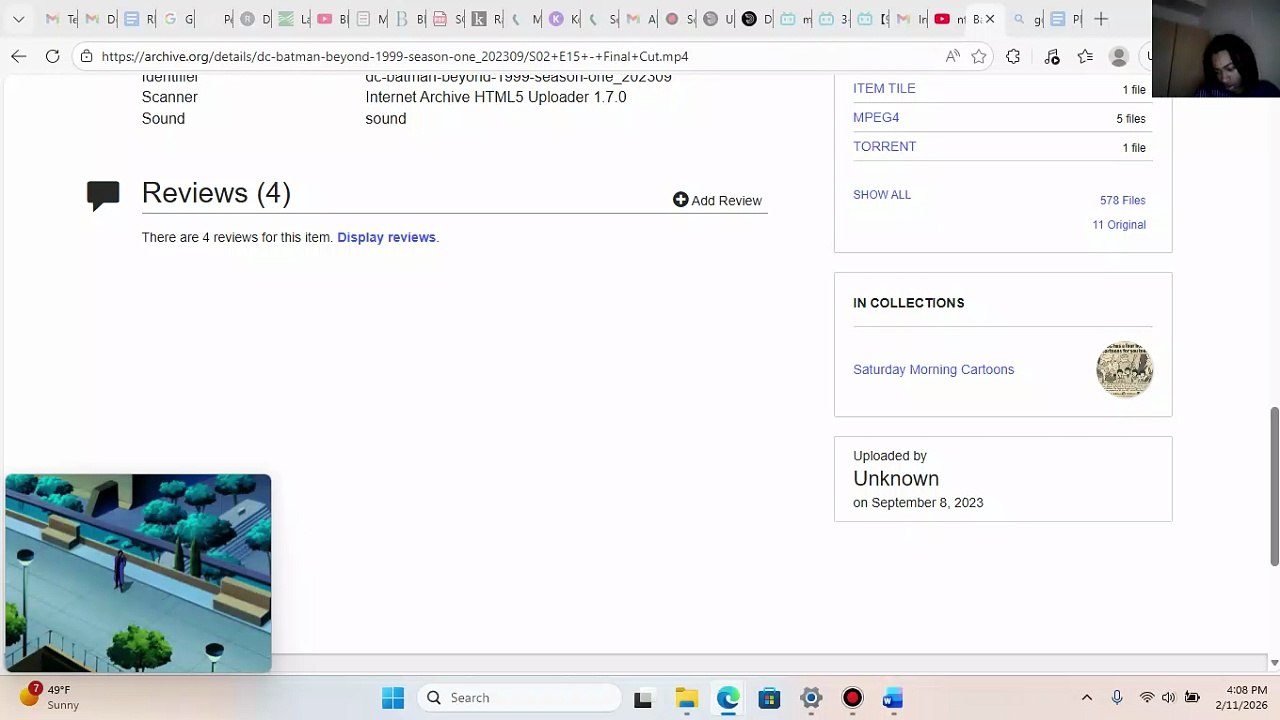Switch to the YouTube tab

(942, 19)
